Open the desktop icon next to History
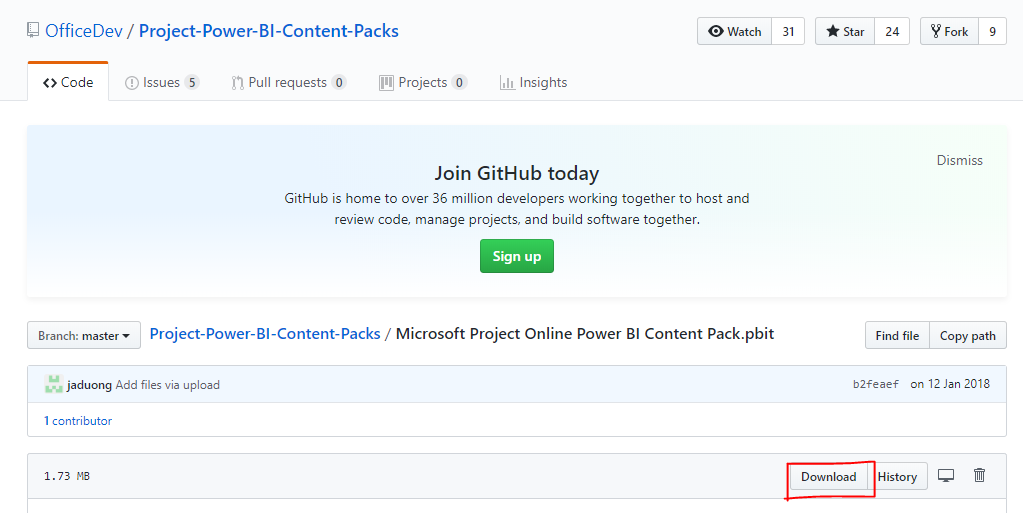The height and width of the screenshot is (513, 1023). pyautogui.click(x=945, y=476)
